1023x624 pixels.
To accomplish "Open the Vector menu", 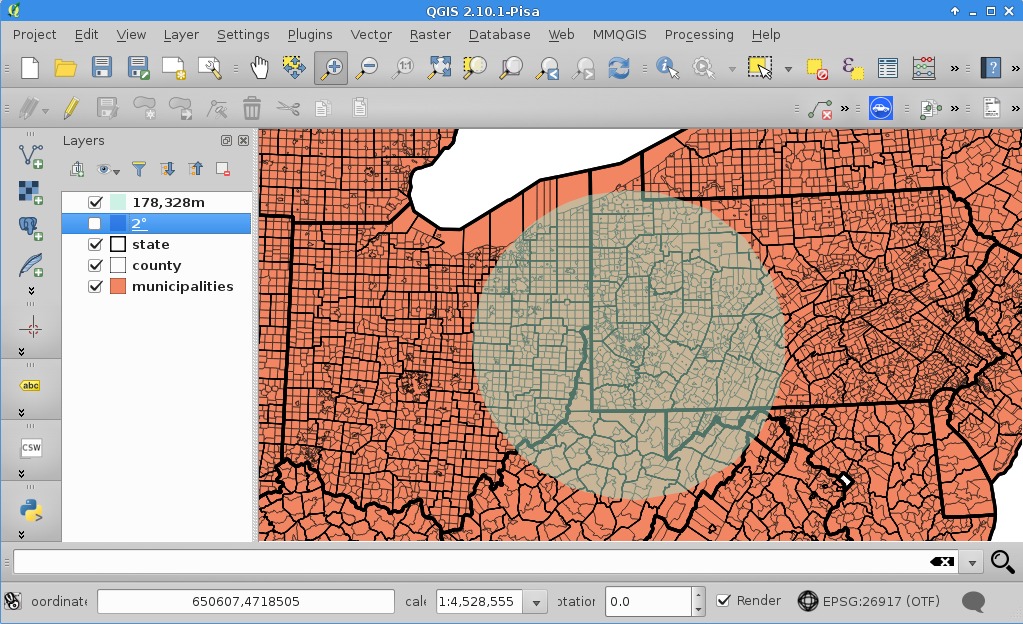I will (x=370, y=34).
